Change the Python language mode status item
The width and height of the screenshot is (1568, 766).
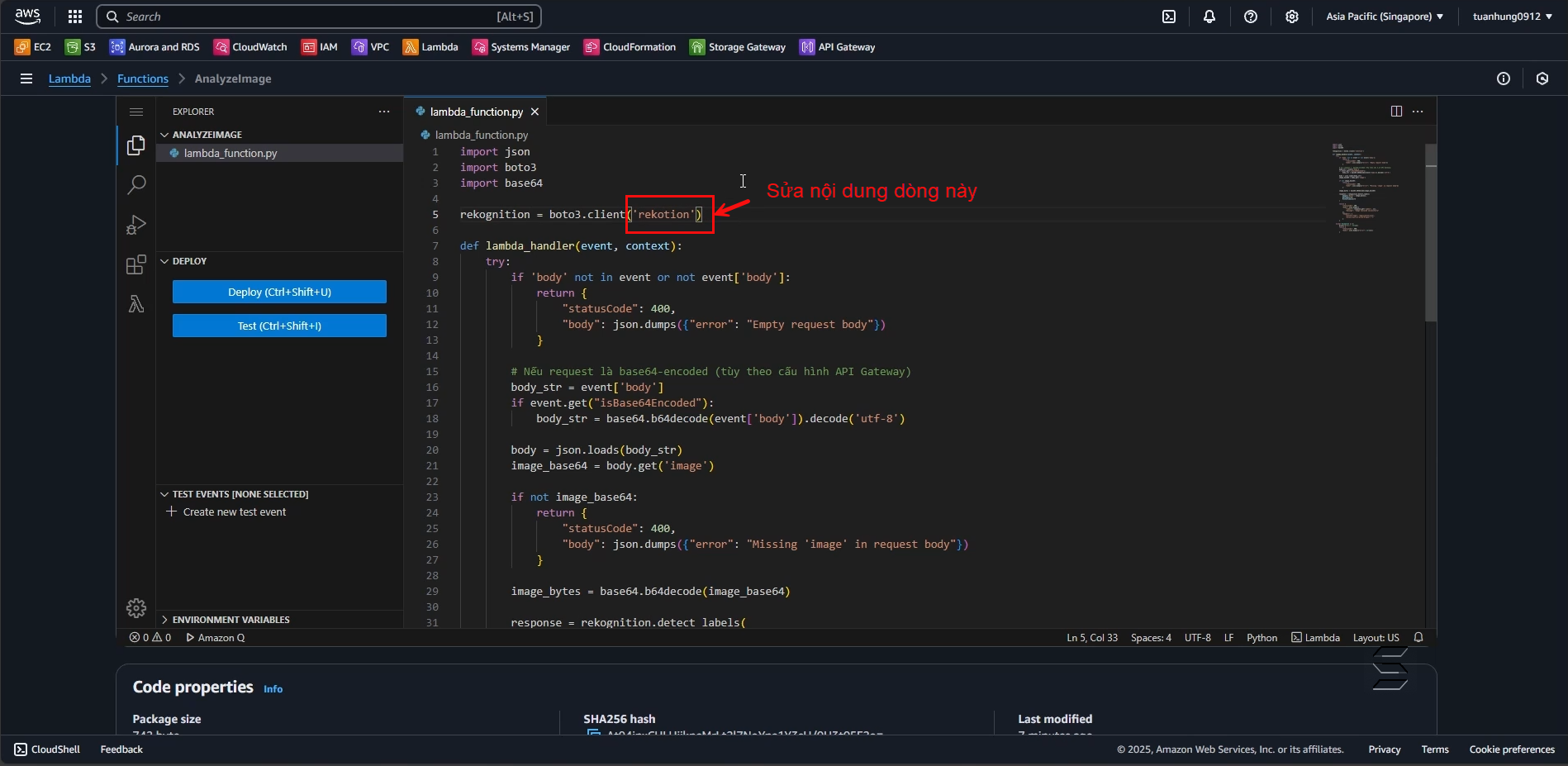(x=1262, y=638)
